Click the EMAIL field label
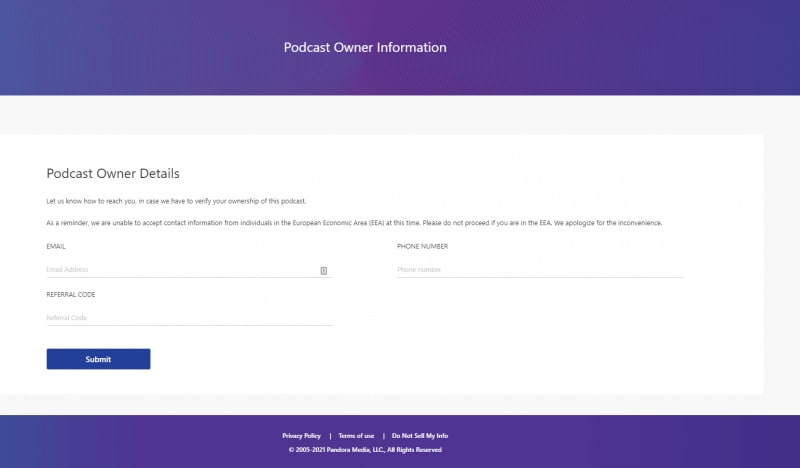800x468 pixels. [x=56, y=246]
